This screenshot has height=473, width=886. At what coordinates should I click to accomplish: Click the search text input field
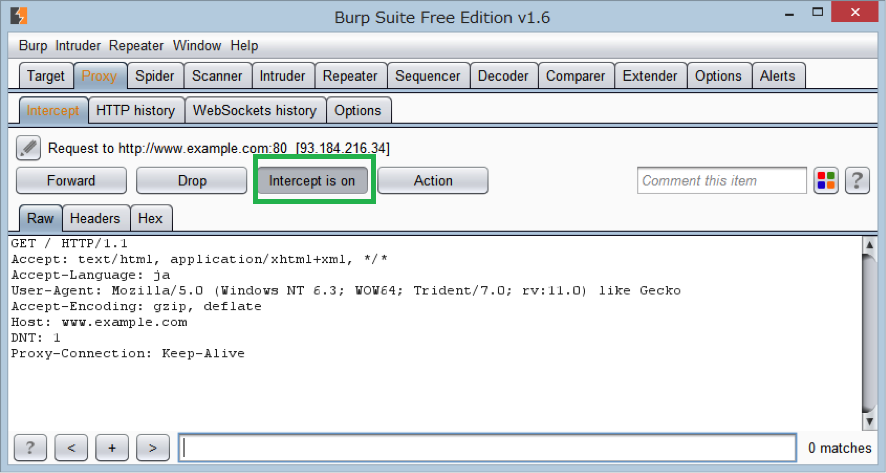coord(488,448)
